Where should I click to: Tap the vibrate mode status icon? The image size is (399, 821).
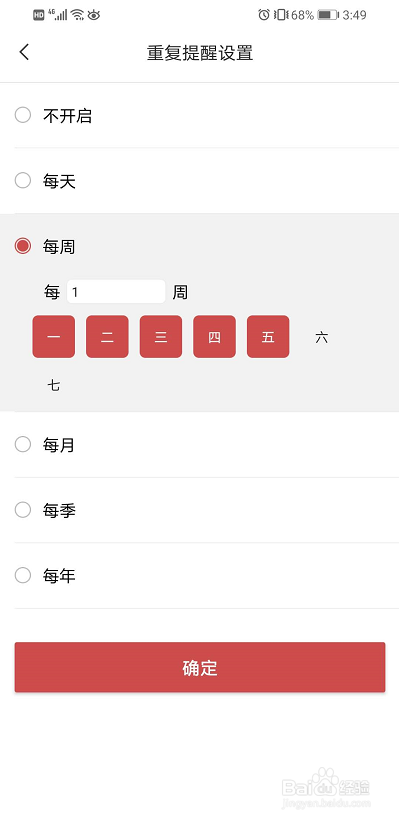pos(281,15)
